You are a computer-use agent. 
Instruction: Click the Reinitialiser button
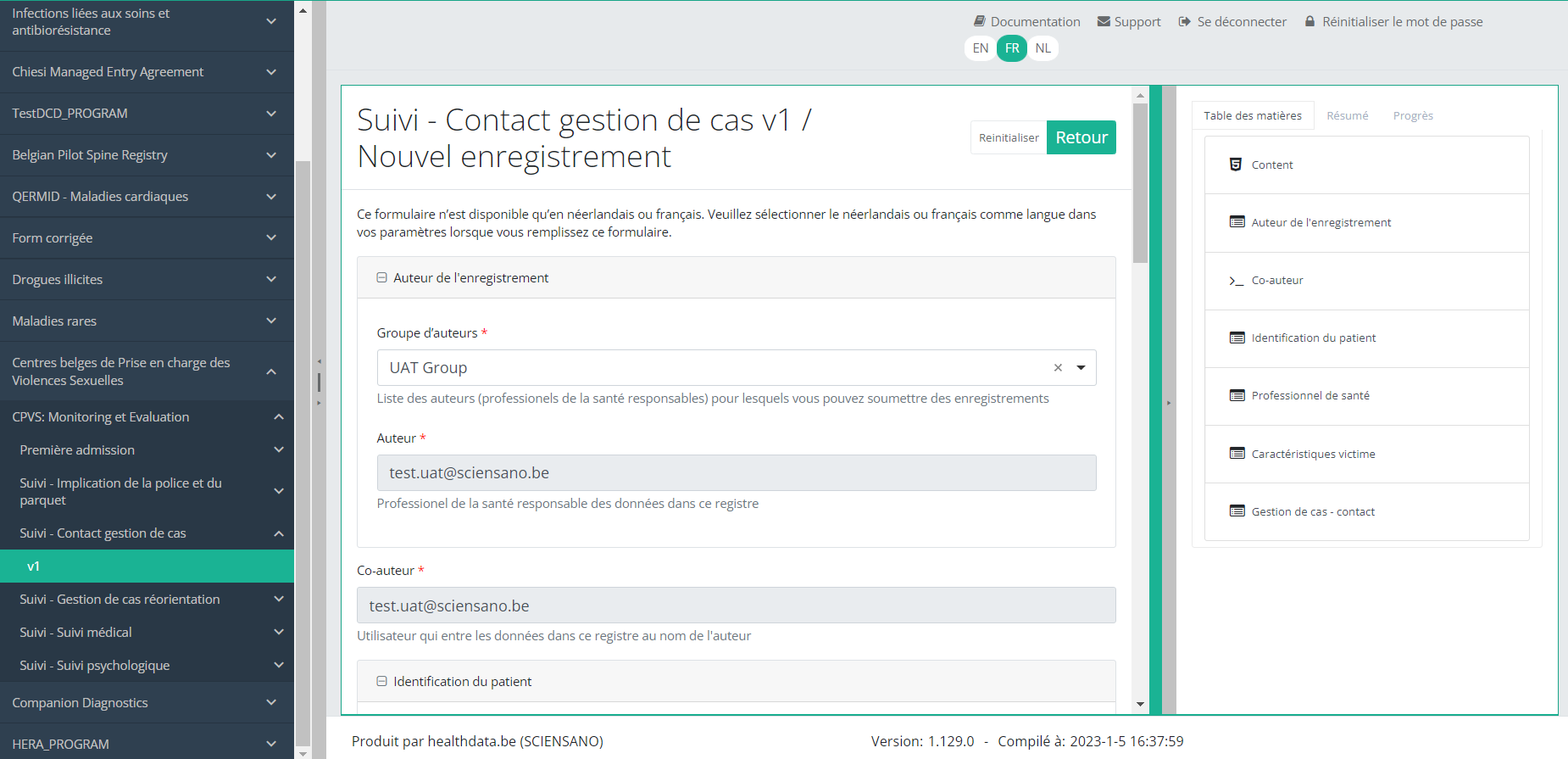1008,138
